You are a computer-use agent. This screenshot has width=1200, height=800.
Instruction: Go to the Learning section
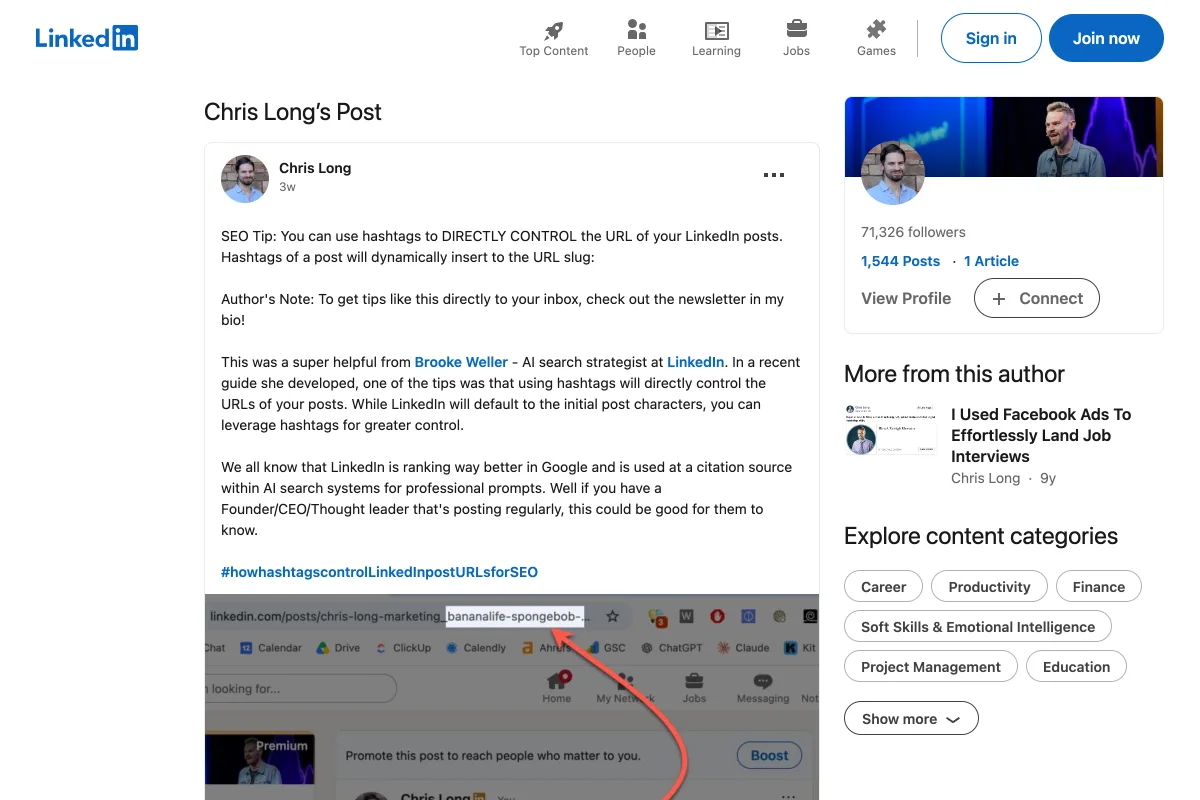coord(716,38)
